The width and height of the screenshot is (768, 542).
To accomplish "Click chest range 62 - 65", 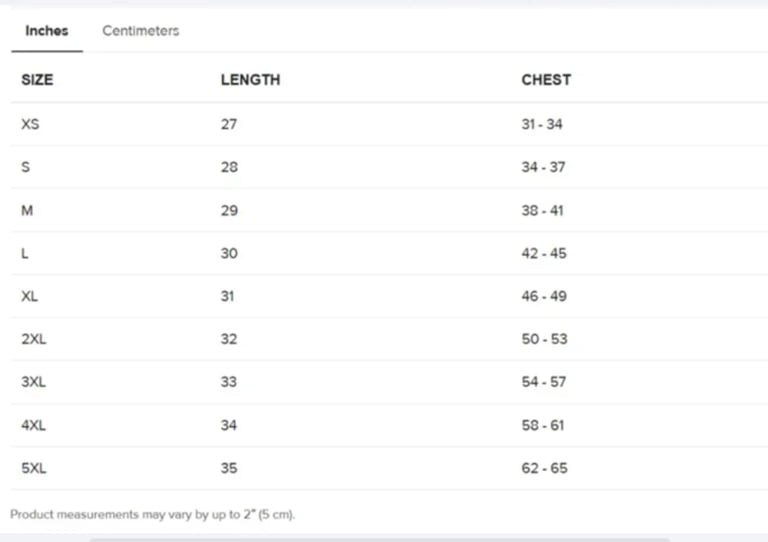I will pos(544,468).
